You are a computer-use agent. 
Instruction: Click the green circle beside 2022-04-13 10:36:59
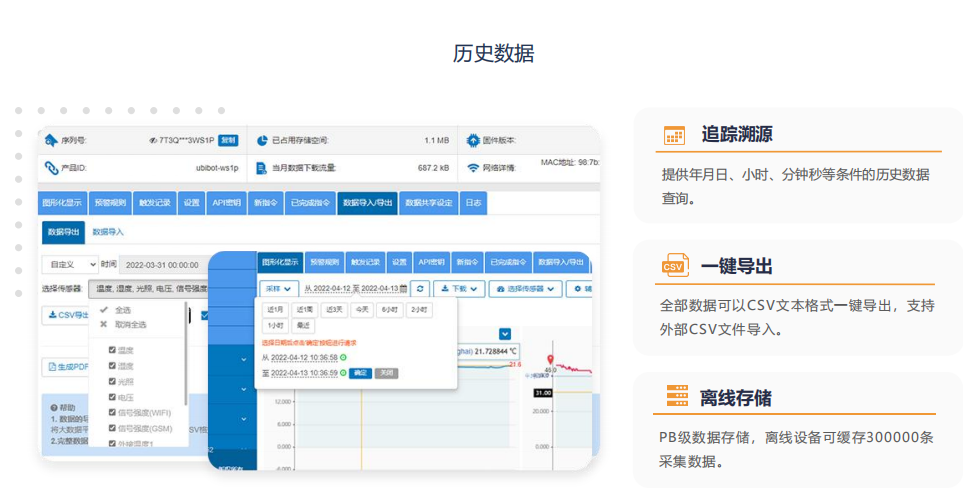pos(343,373)
